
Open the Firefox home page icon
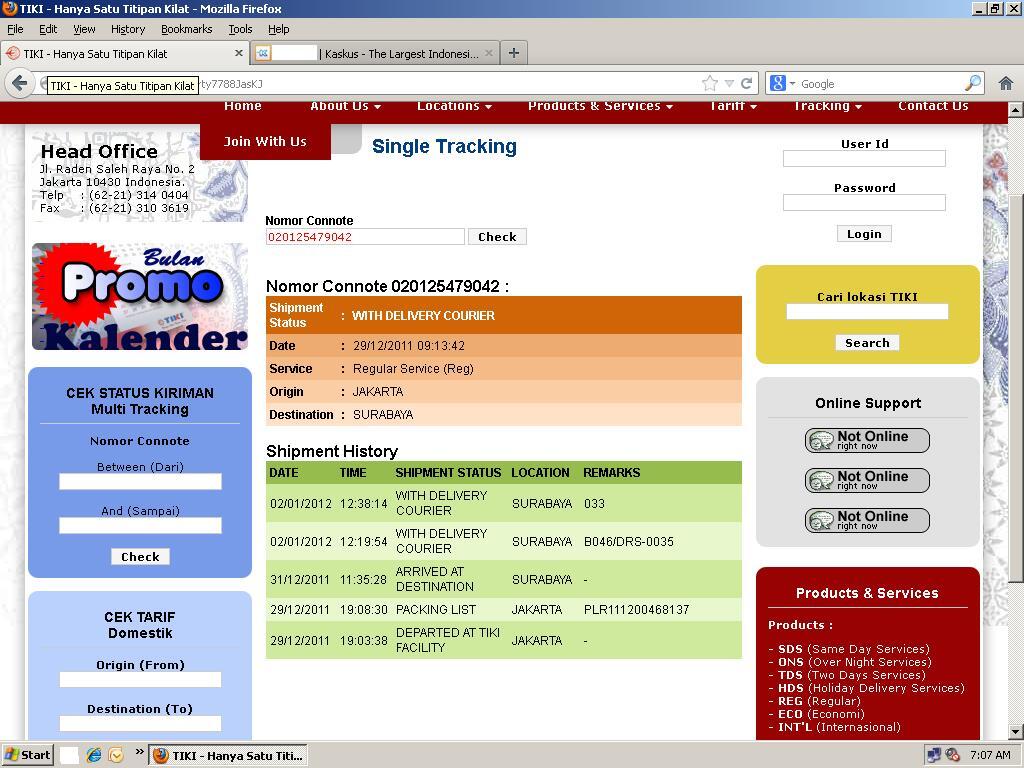pos(1006,83)
